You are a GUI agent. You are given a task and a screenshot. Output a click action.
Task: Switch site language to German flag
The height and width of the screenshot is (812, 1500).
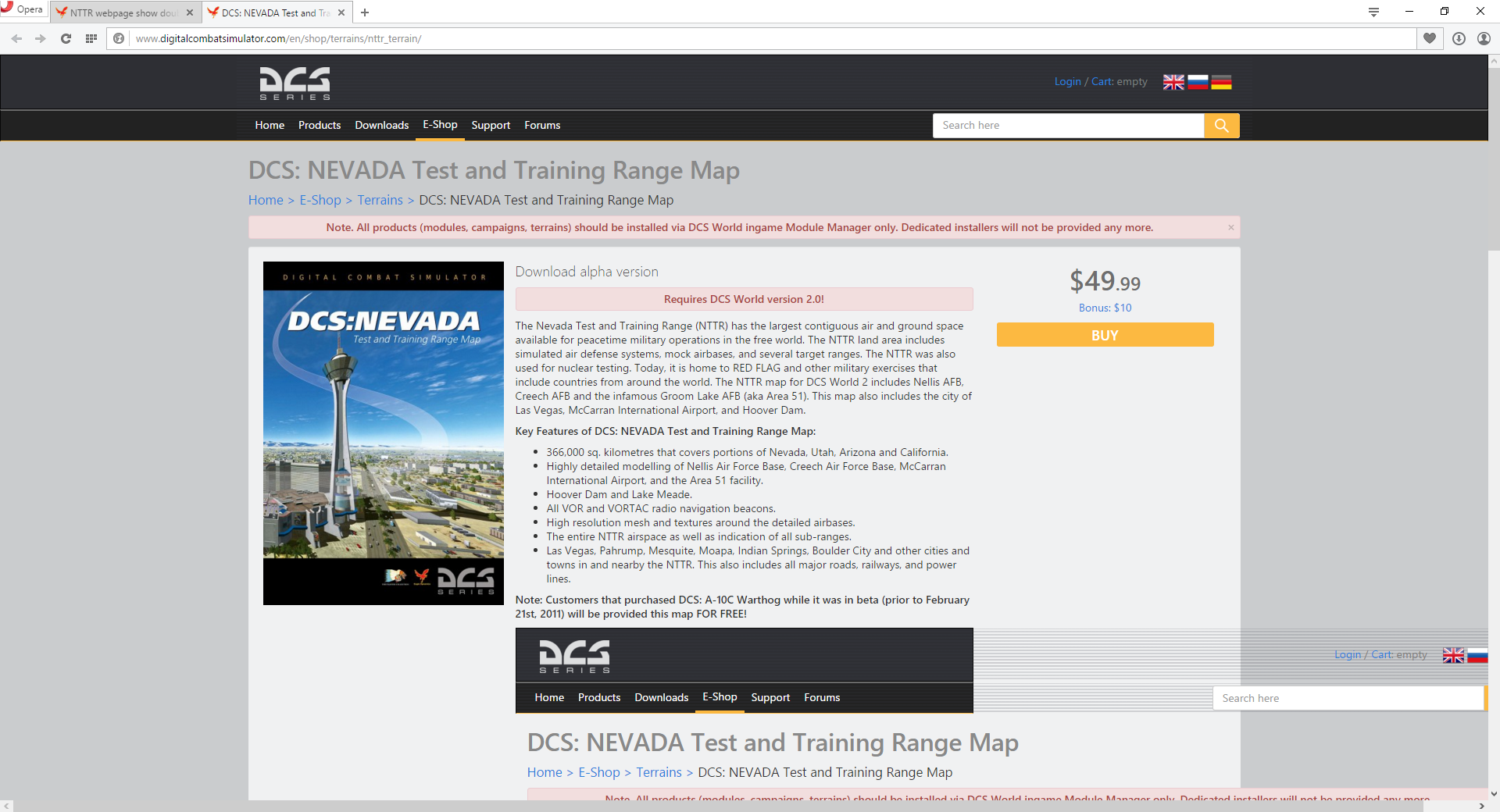(1221, 82)
